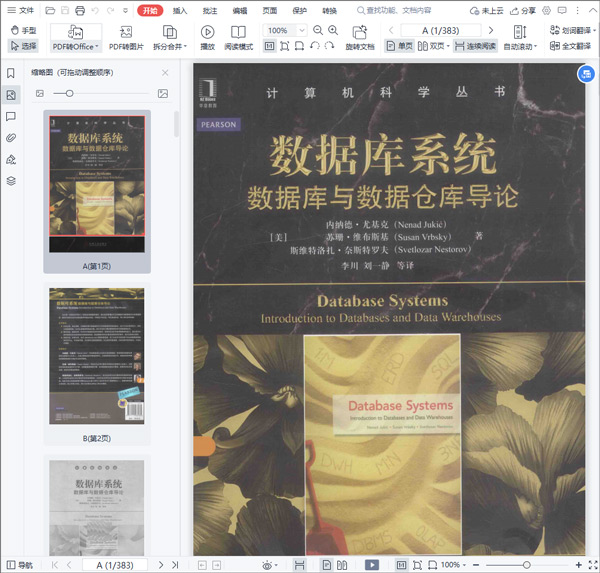Viewport: 600px width, 573px height.
Task: Click the fit width icon in ribbon
Action: 299,46
